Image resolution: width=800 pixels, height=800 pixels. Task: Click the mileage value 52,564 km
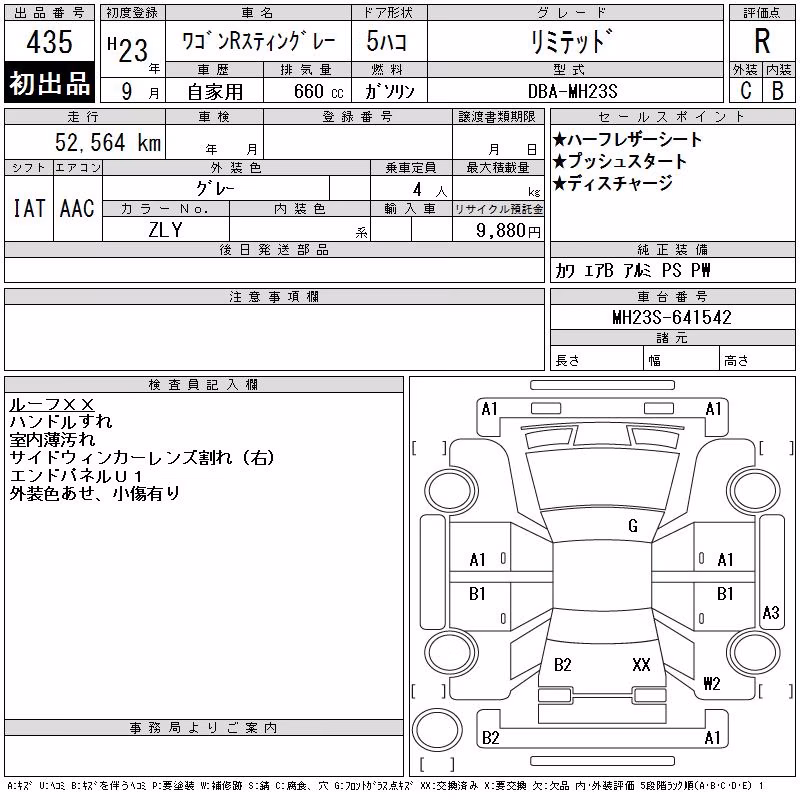108,142
